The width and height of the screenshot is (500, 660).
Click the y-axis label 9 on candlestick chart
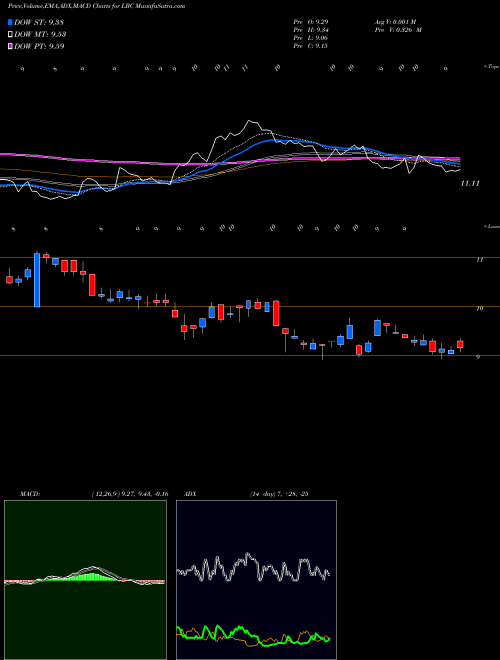pyautogui.click(x=478, y=357)
